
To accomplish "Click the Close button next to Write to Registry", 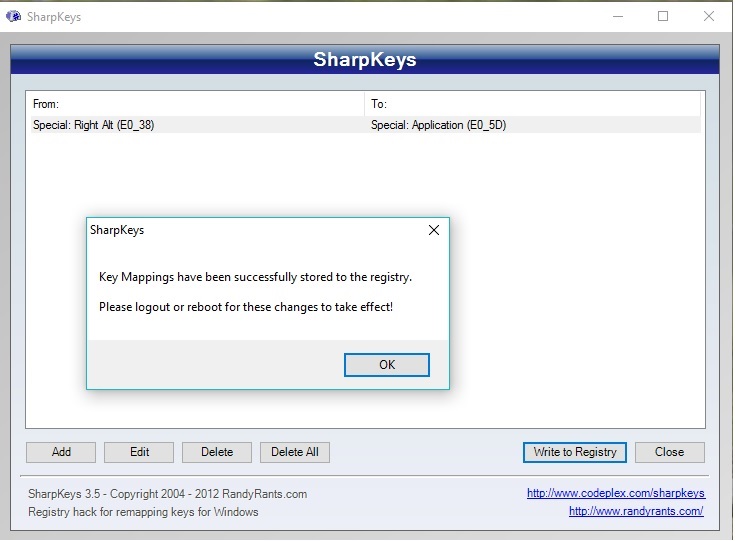I will [x=669, y=452].
